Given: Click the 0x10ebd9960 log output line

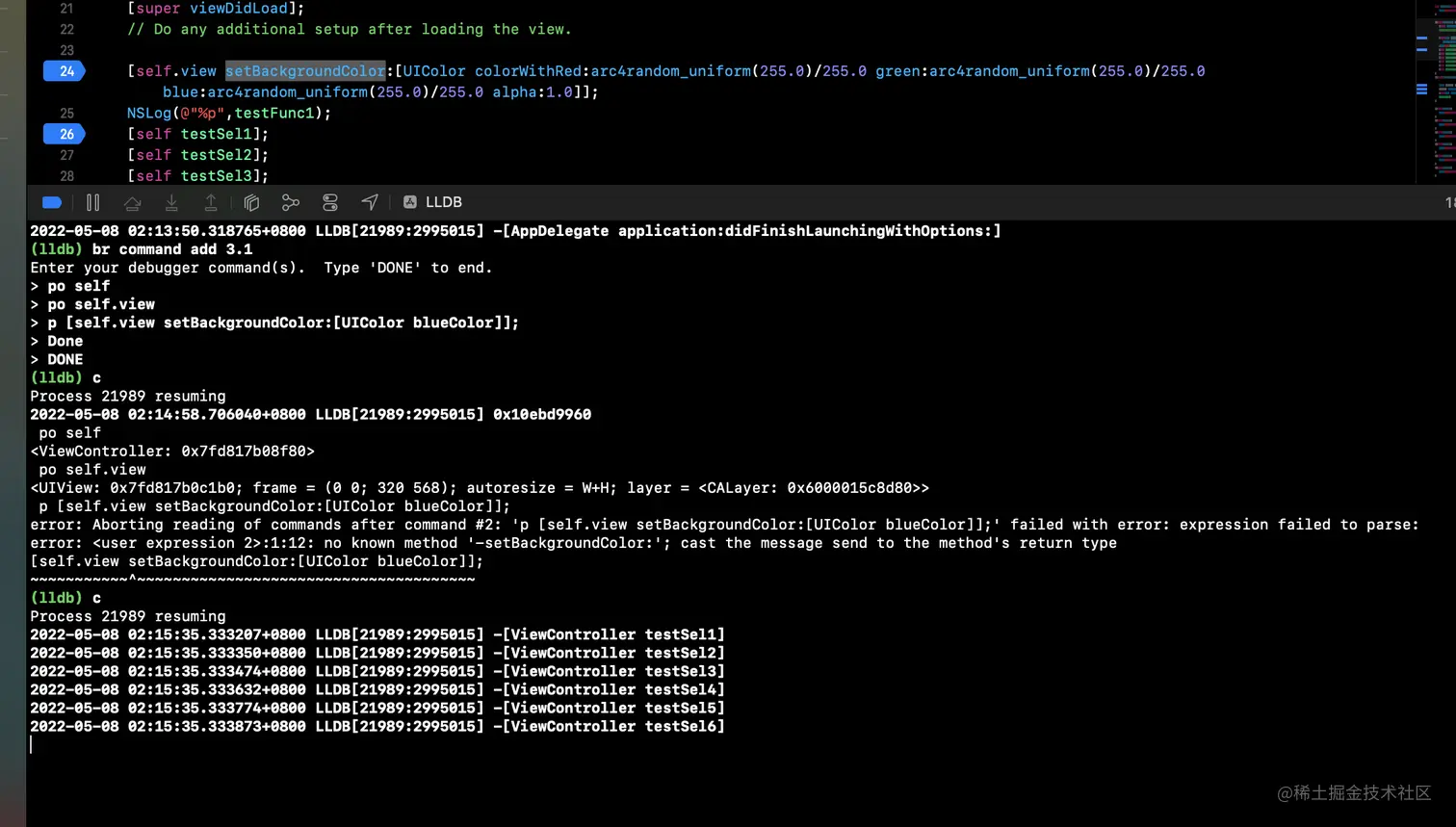Looking at the screenshot, I should click(x=311, y=415).
